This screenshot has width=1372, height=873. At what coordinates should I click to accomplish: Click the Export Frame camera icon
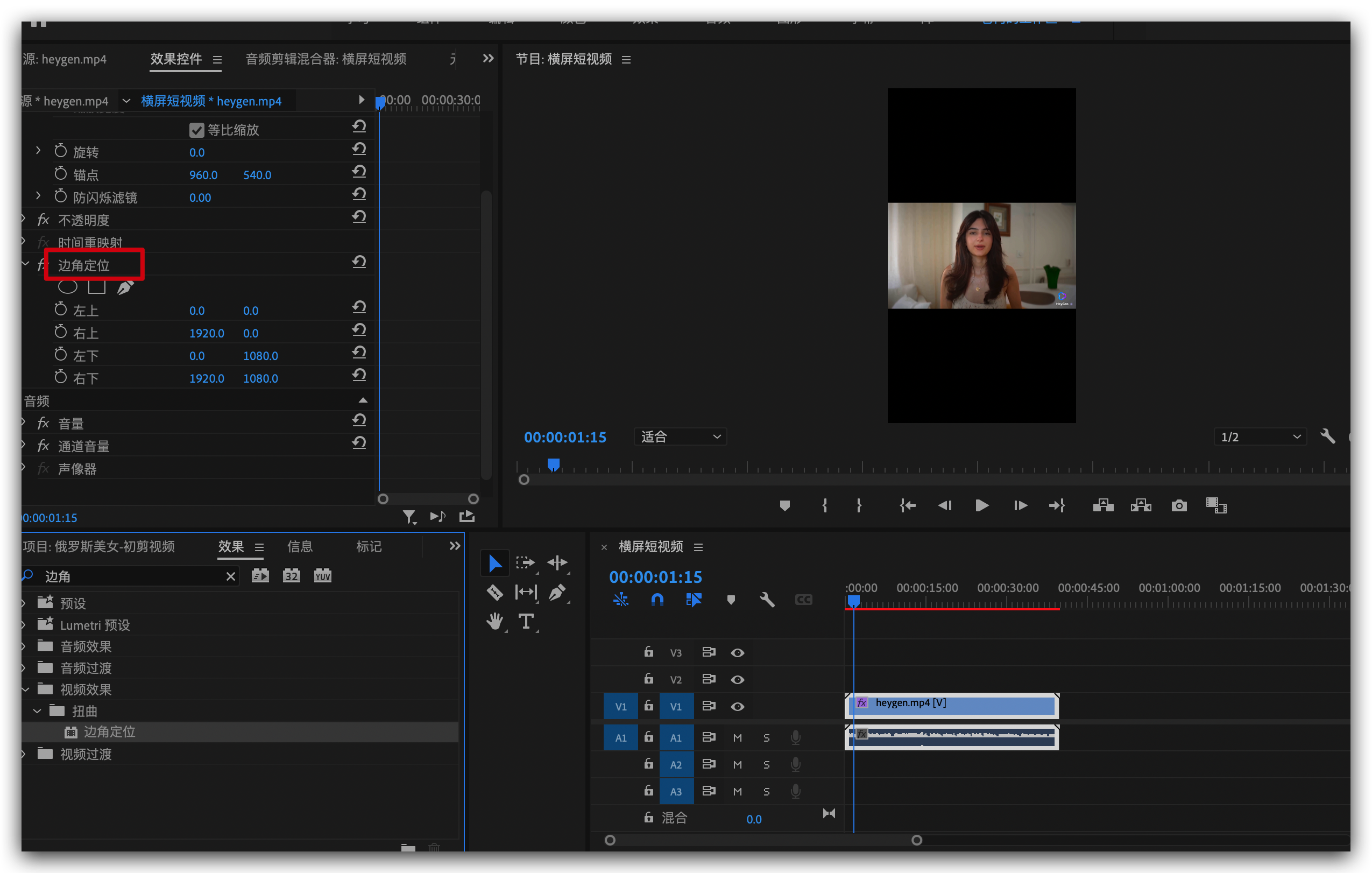pos(1179,506)
